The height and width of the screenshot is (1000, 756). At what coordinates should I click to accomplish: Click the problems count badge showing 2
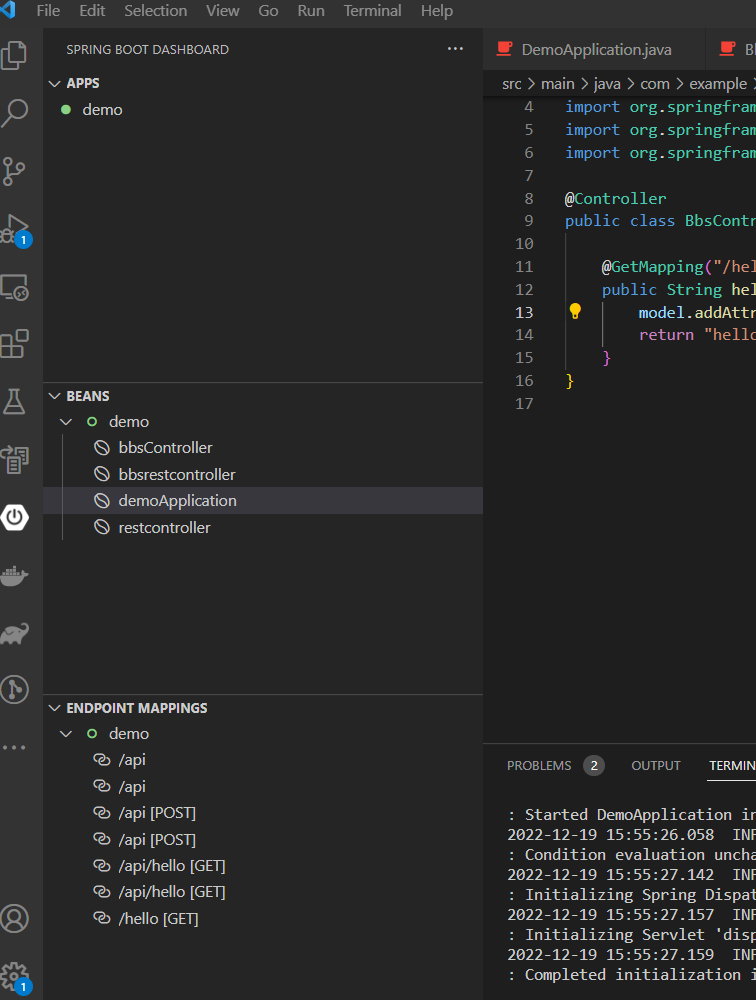(x=594, y=765)
